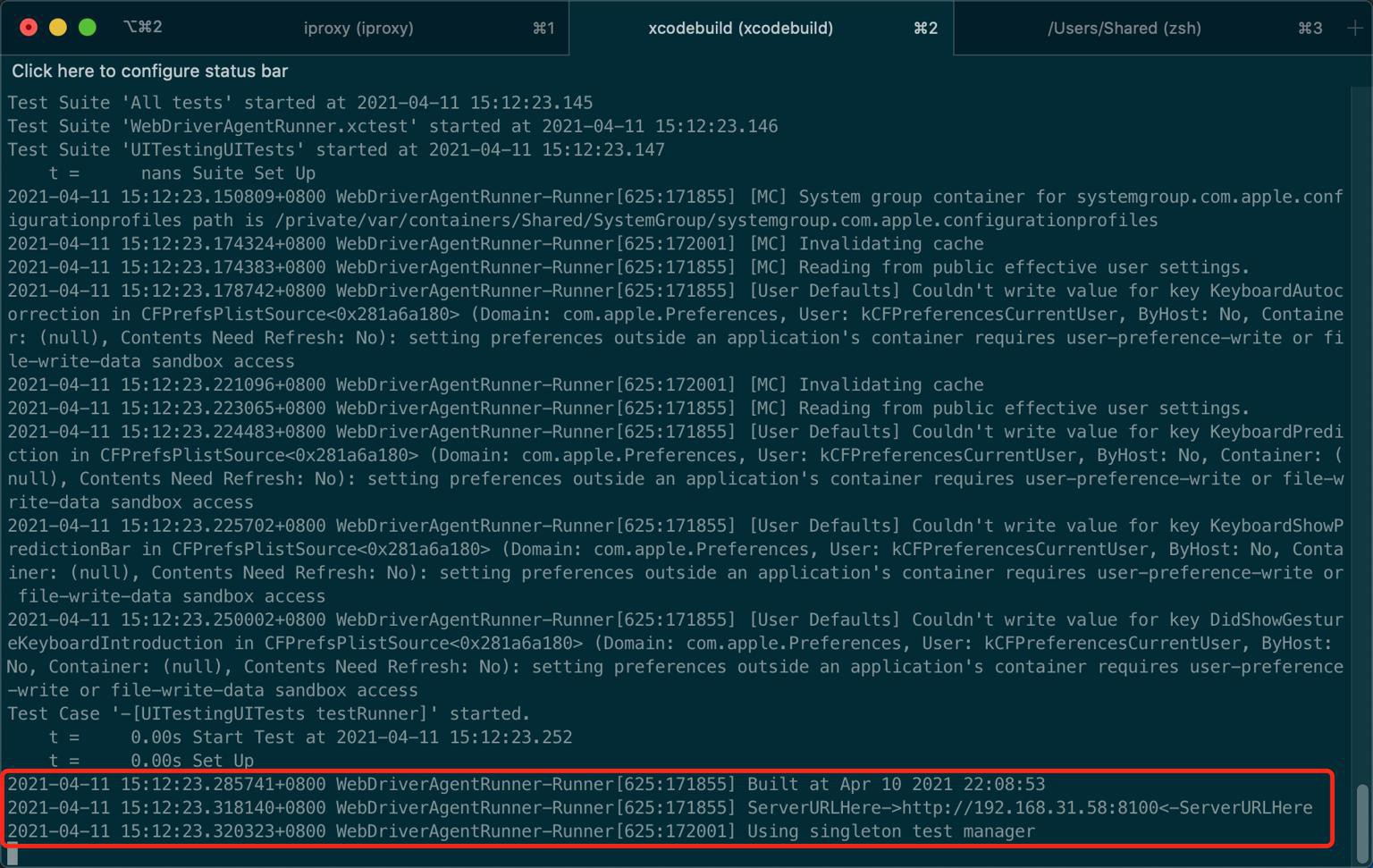Click the 'nans Suite Set Up' line
Viewport: 1373px width, 868px height.
click(182, 173)
